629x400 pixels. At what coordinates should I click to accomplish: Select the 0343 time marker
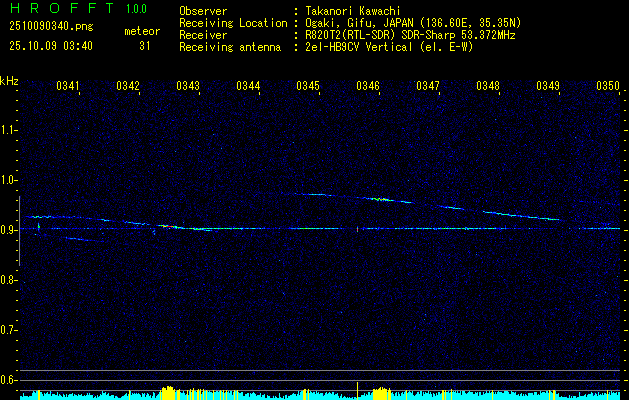coord(188,87)
